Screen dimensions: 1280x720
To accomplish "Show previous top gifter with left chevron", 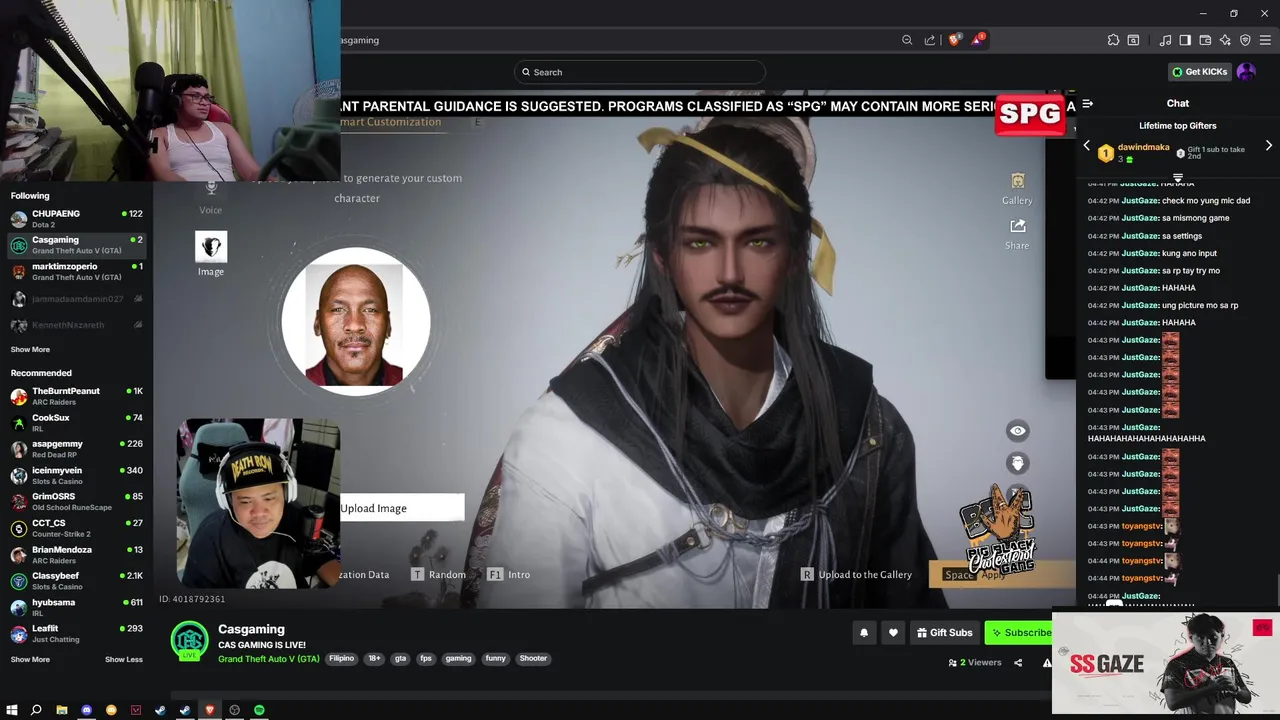I will (1087, 146).
